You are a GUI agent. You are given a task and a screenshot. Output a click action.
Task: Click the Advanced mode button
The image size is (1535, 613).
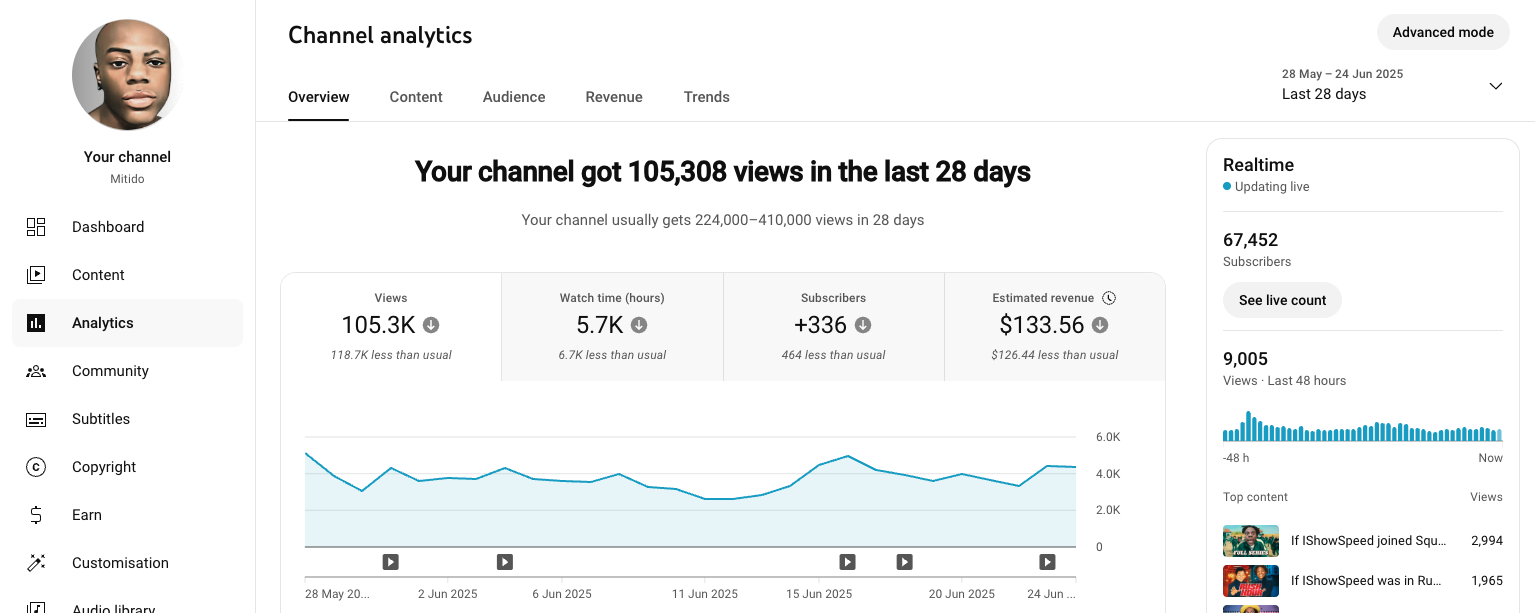[x=1443, y=32]
